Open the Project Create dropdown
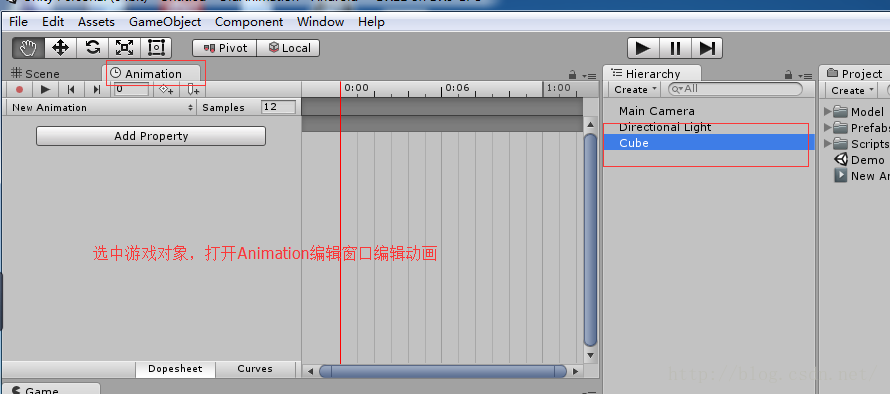The width and height of the screenshot is (890, 394). click(851, 90)
